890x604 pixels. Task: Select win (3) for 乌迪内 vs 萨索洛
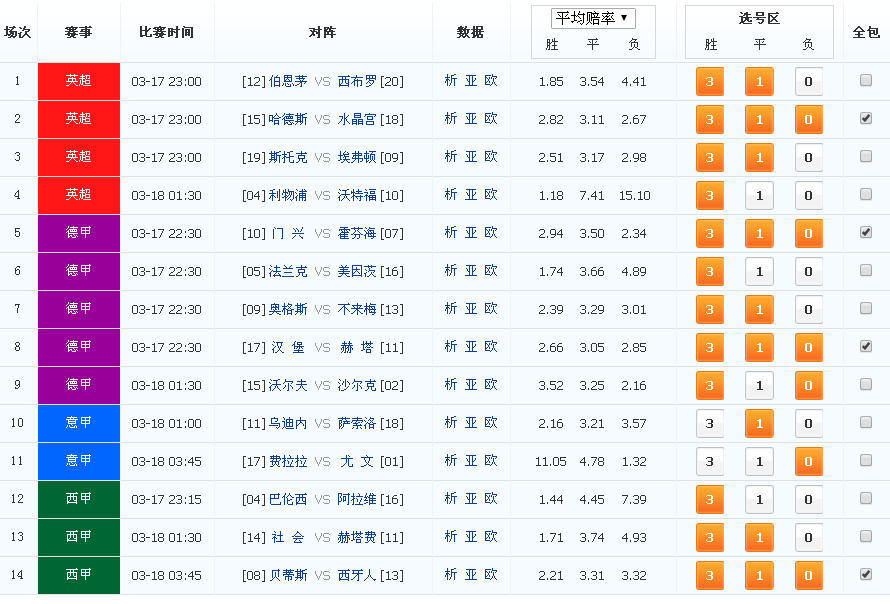pyautogui.click(x=710, y=424)
